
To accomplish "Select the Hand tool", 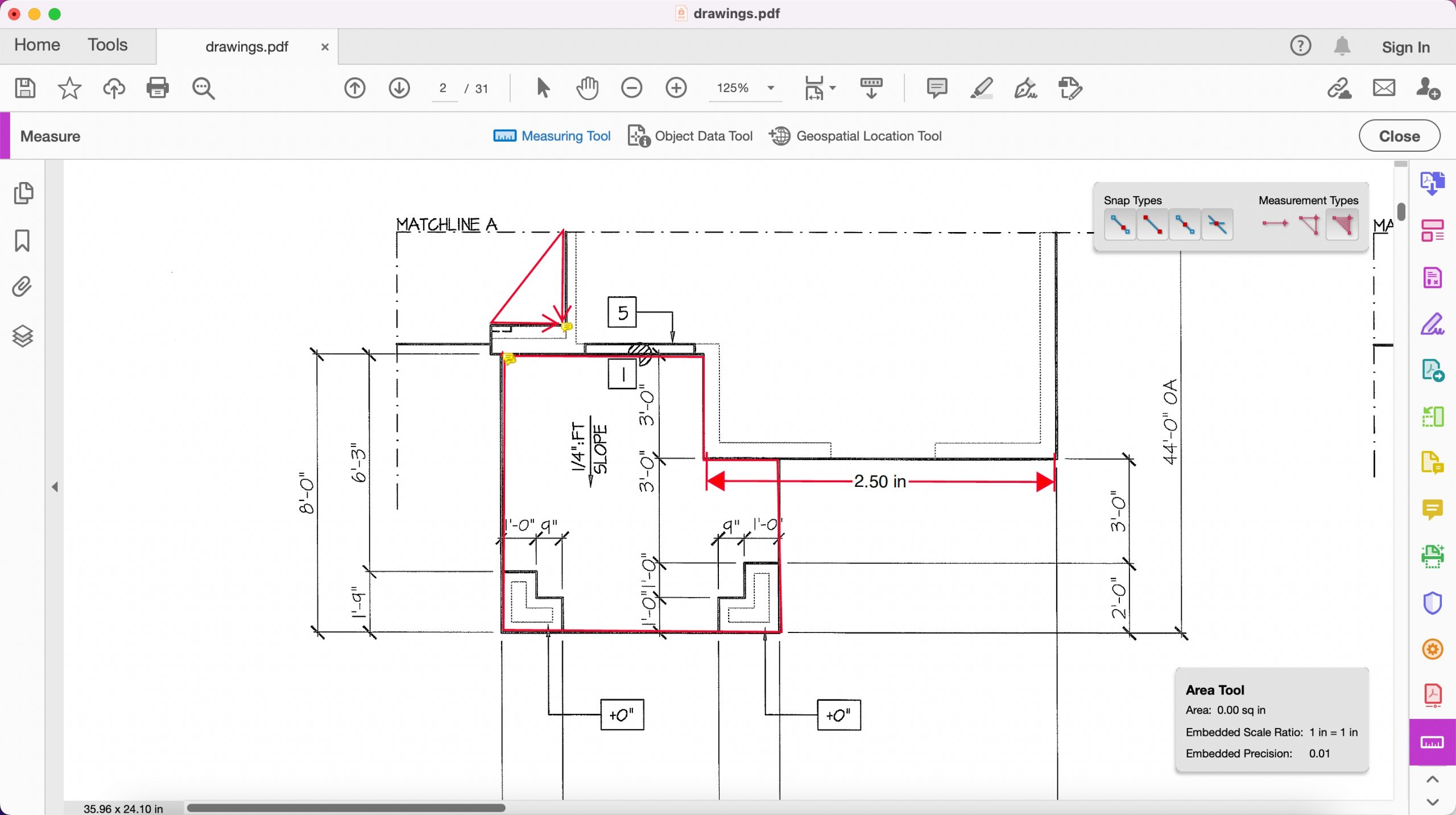I will pyautogui.click(x=587, y=88).
